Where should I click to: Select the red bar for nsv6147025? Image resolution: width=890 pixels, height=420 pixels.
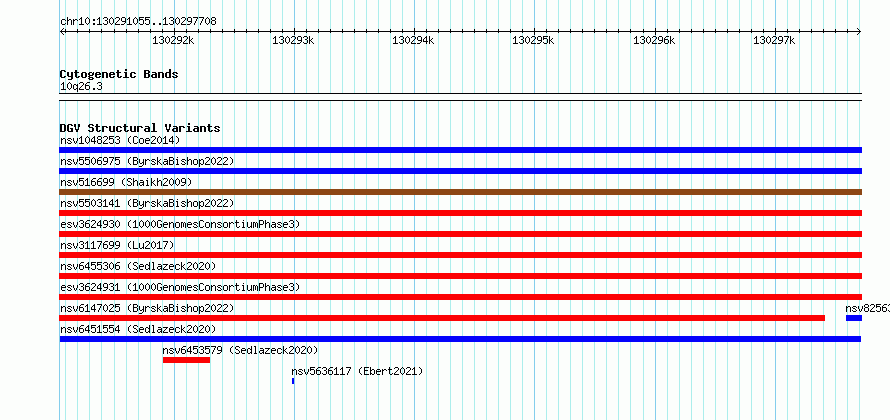(x=442, y=318)
